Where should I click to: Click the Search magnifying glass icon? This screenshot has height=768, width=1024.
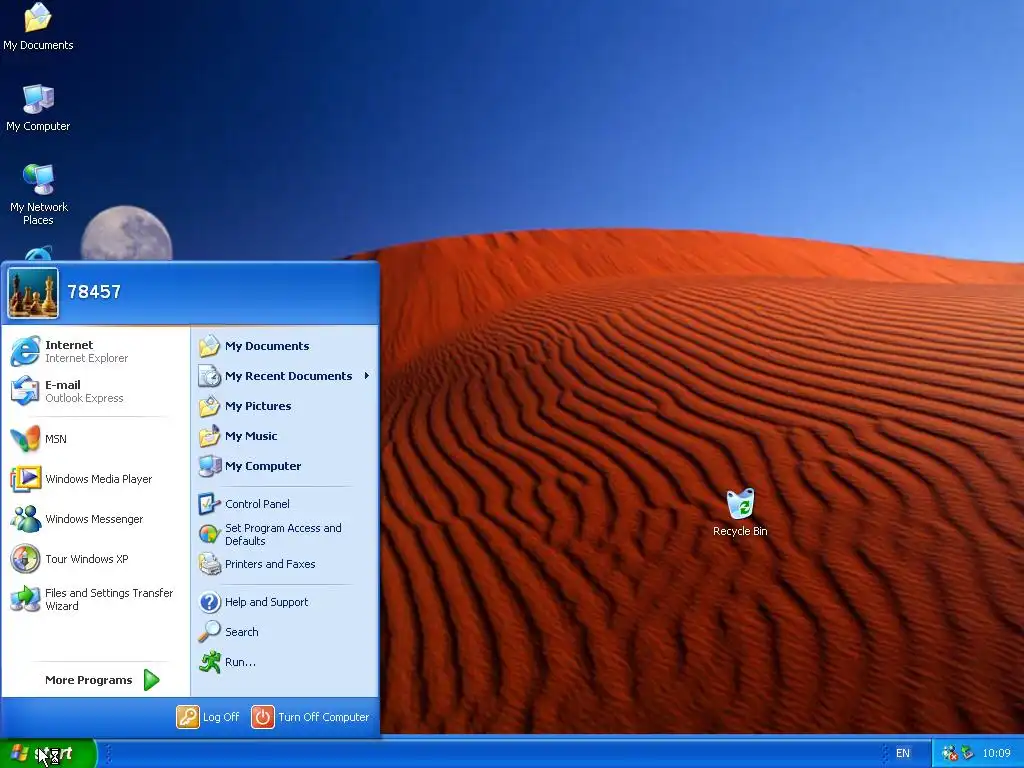[x=209, y=632]
